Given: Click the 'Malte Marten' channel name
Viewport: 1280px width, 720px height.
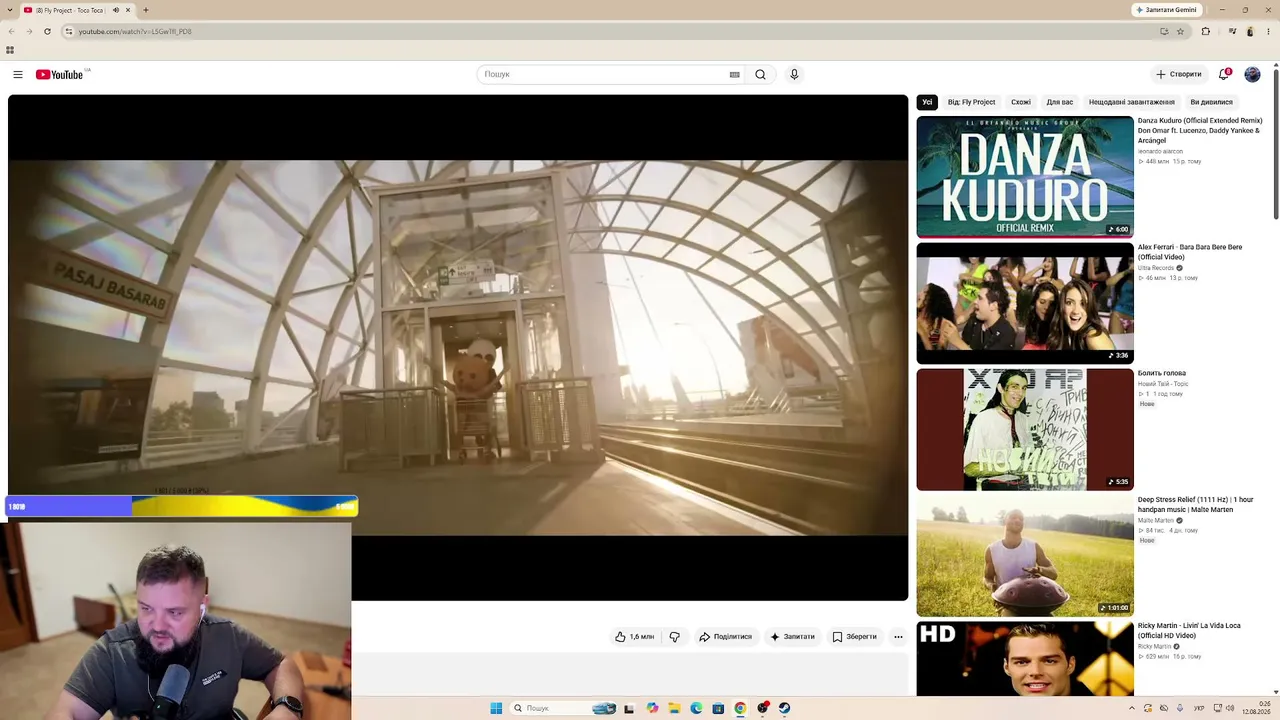Looking at the screenshot, I should pos(1156,520).
